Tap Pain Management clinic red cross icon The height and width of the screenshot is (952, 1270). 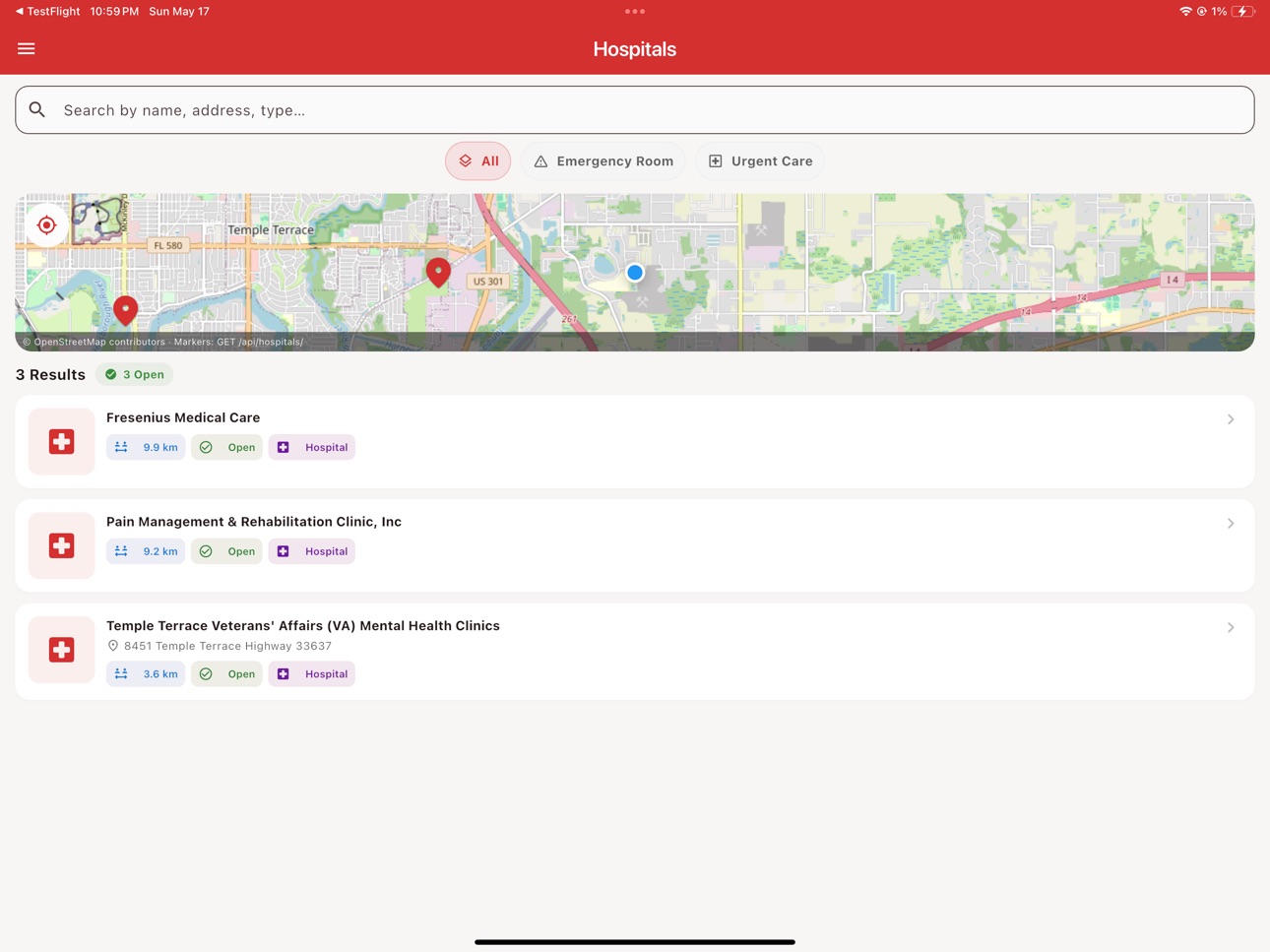pos(61,545)
